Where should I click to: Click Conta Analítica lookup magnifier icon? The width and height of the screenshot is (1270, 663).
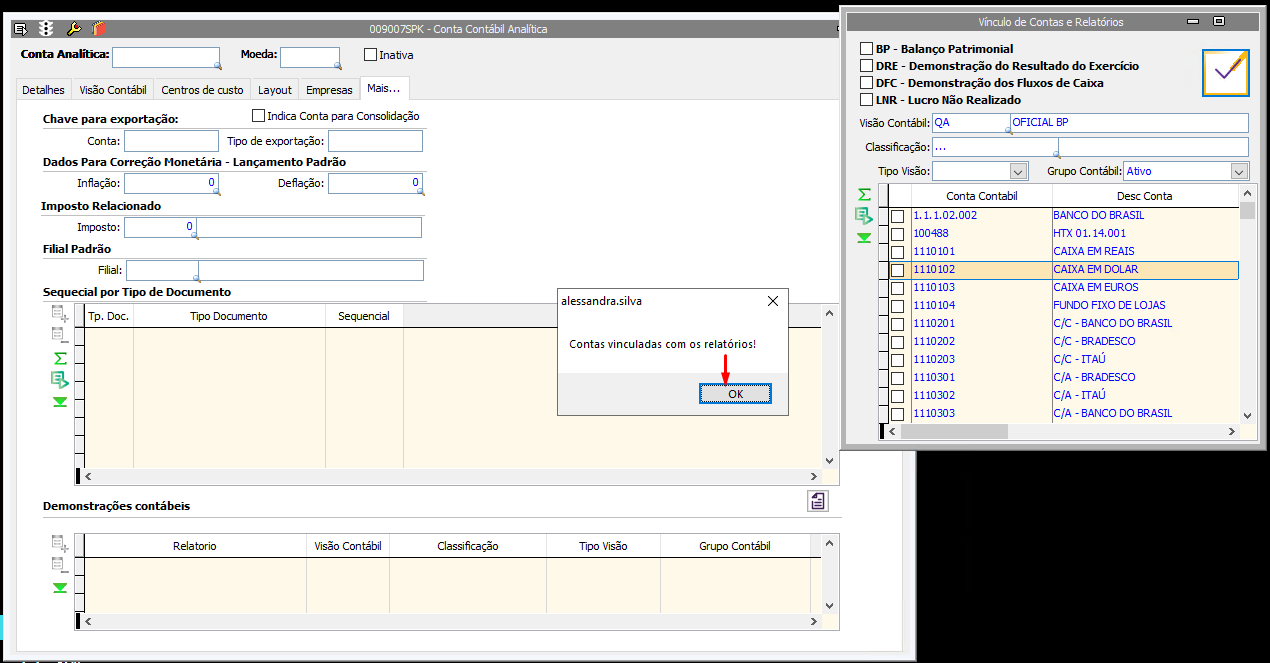(216, 65)
